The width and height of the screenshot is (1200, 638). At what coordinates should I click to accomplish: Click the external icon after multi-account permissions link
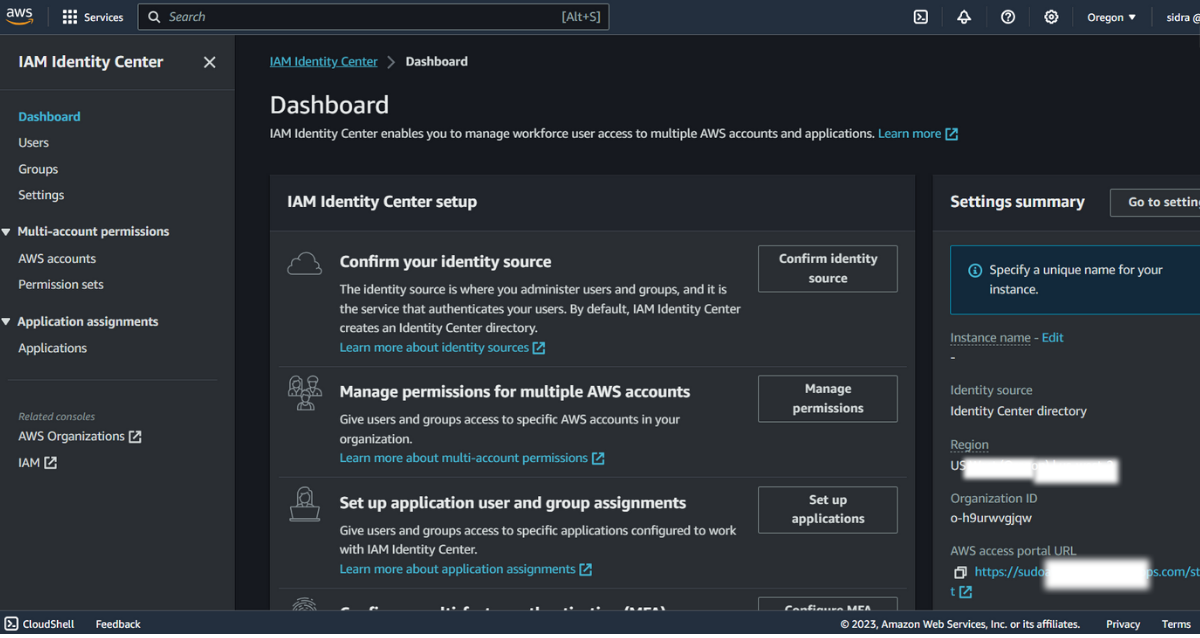[598, 458]
